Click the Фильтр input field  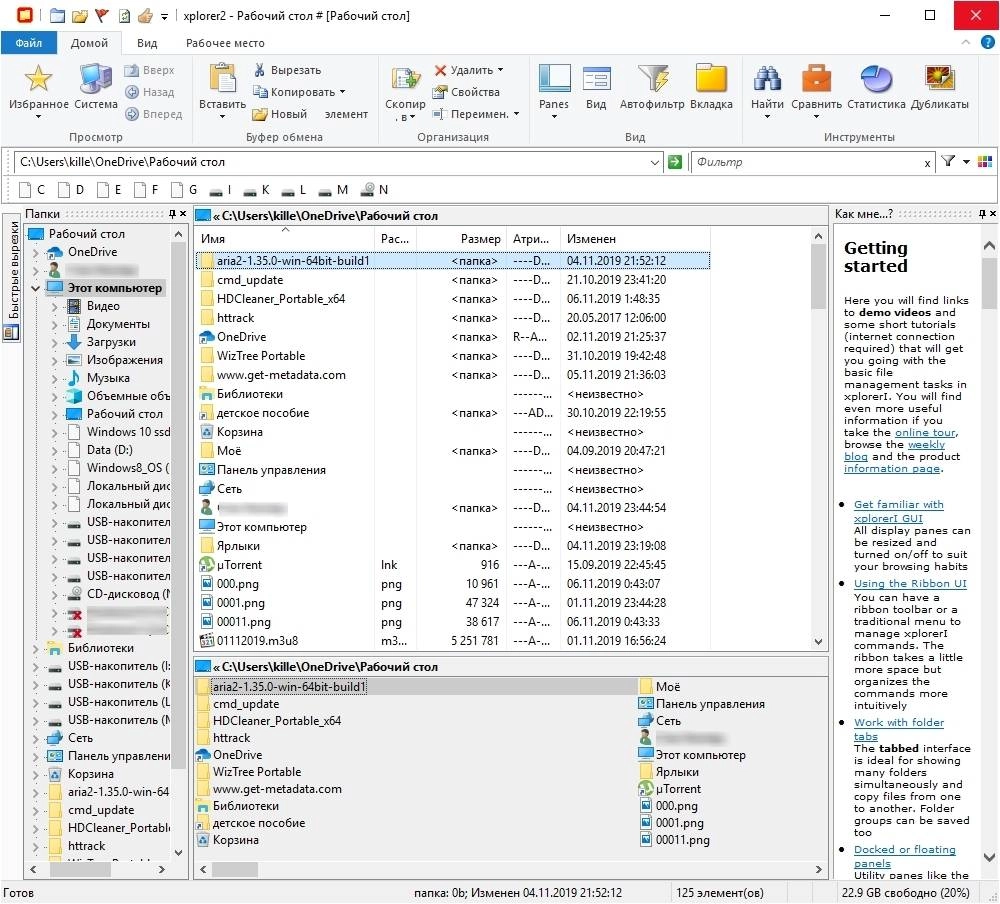click(805, 162)
